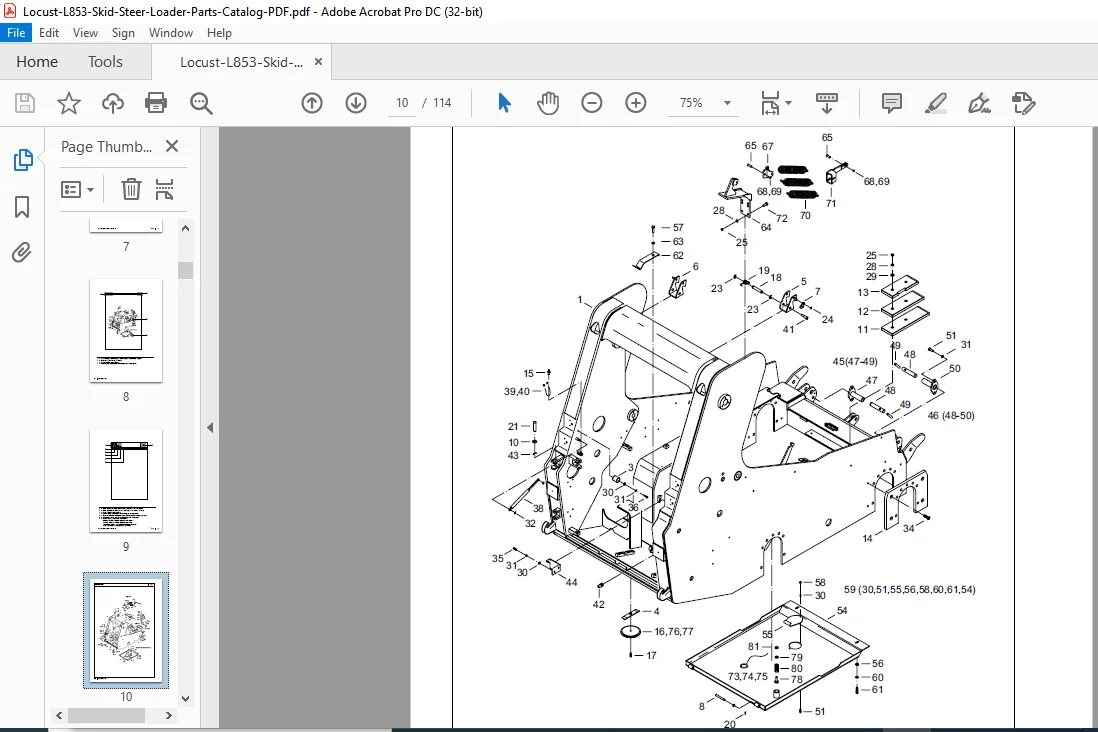Delete selected page thumbnail trash icon
The height and width of the screenshot is (732, 1098).
tap(131, 189)
